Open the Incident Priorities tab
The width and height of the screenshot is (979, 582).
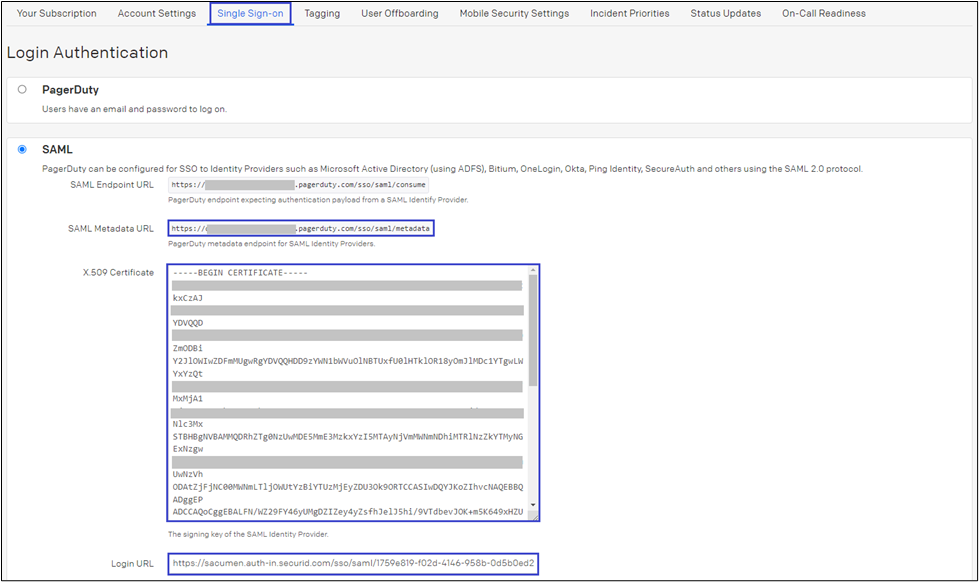[x=629, y=13]
